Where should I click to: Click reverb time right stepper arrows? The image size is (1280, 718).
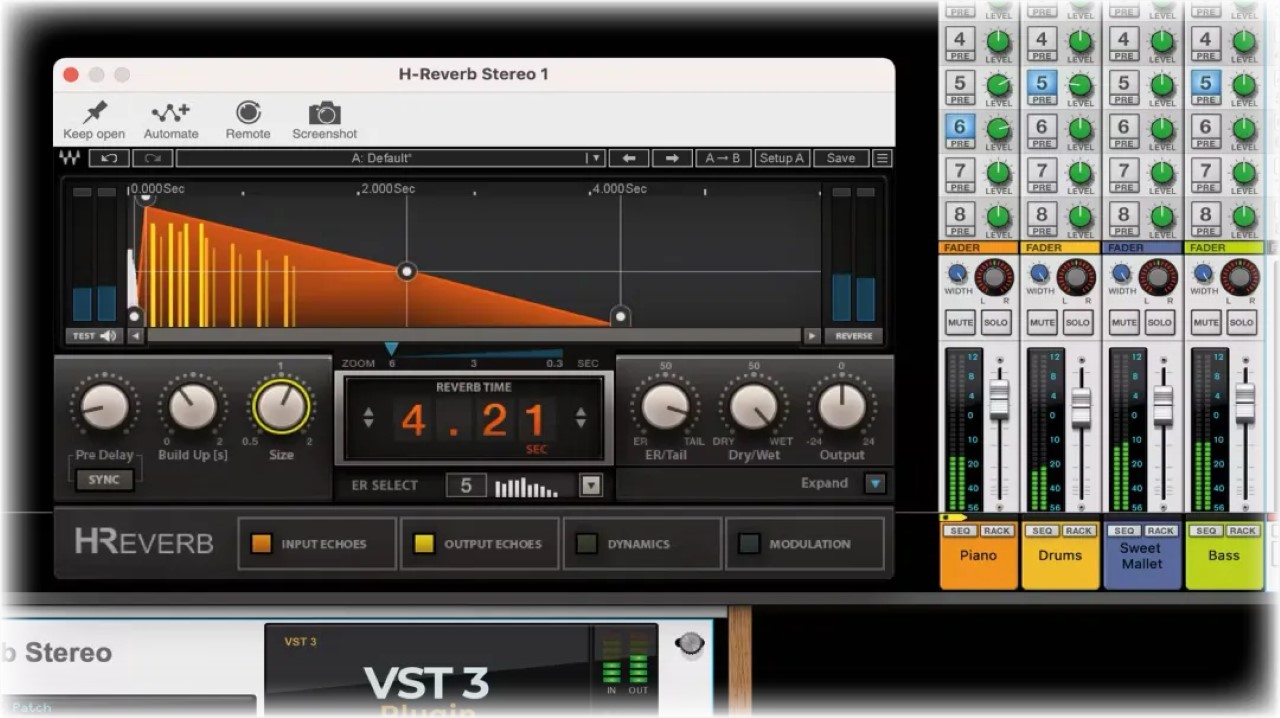tap(580, 418)
